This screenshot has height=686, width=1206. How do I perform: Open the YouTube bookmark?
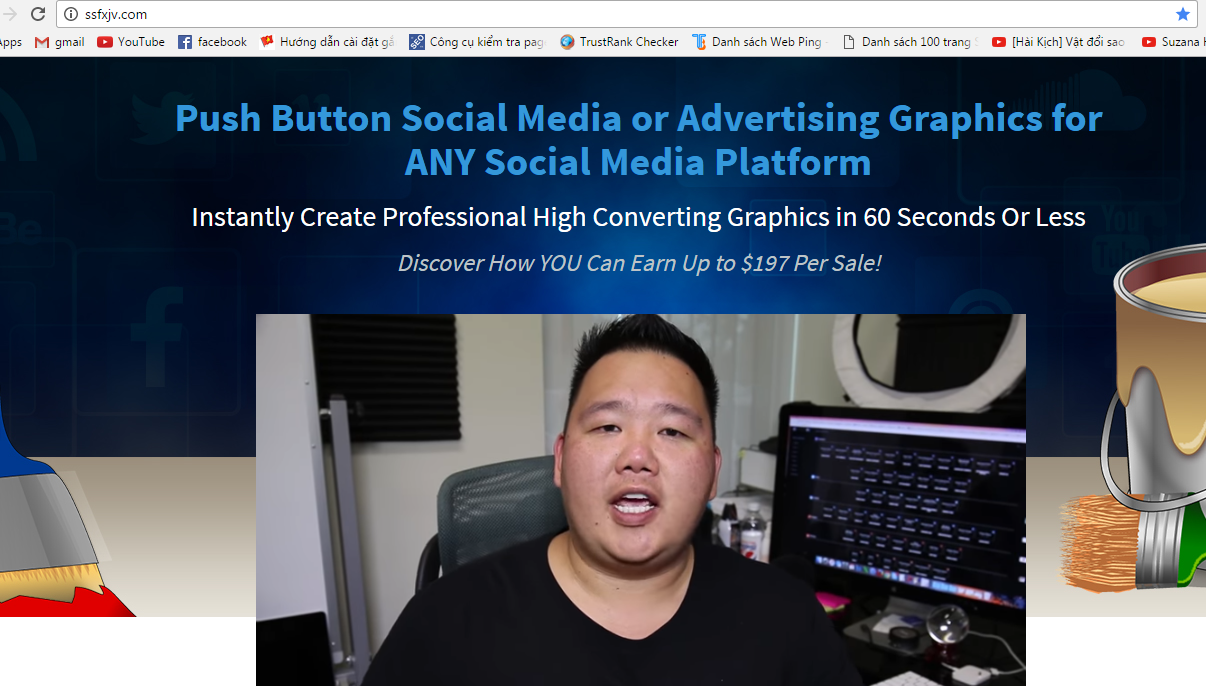coord(131,42)
